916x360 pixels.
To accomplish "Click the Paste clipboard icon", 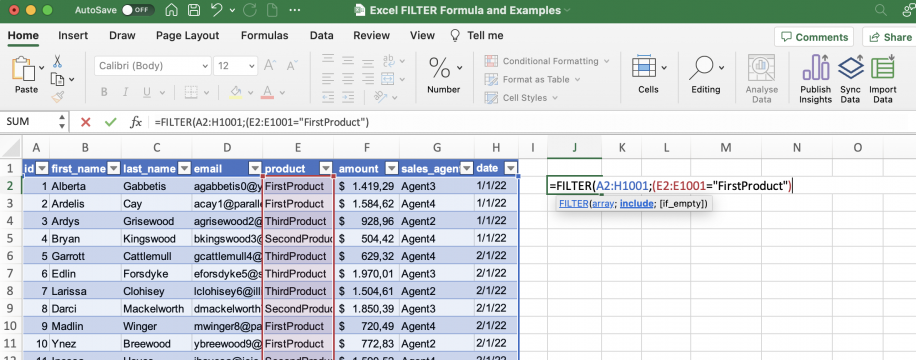I will point(23,68).
